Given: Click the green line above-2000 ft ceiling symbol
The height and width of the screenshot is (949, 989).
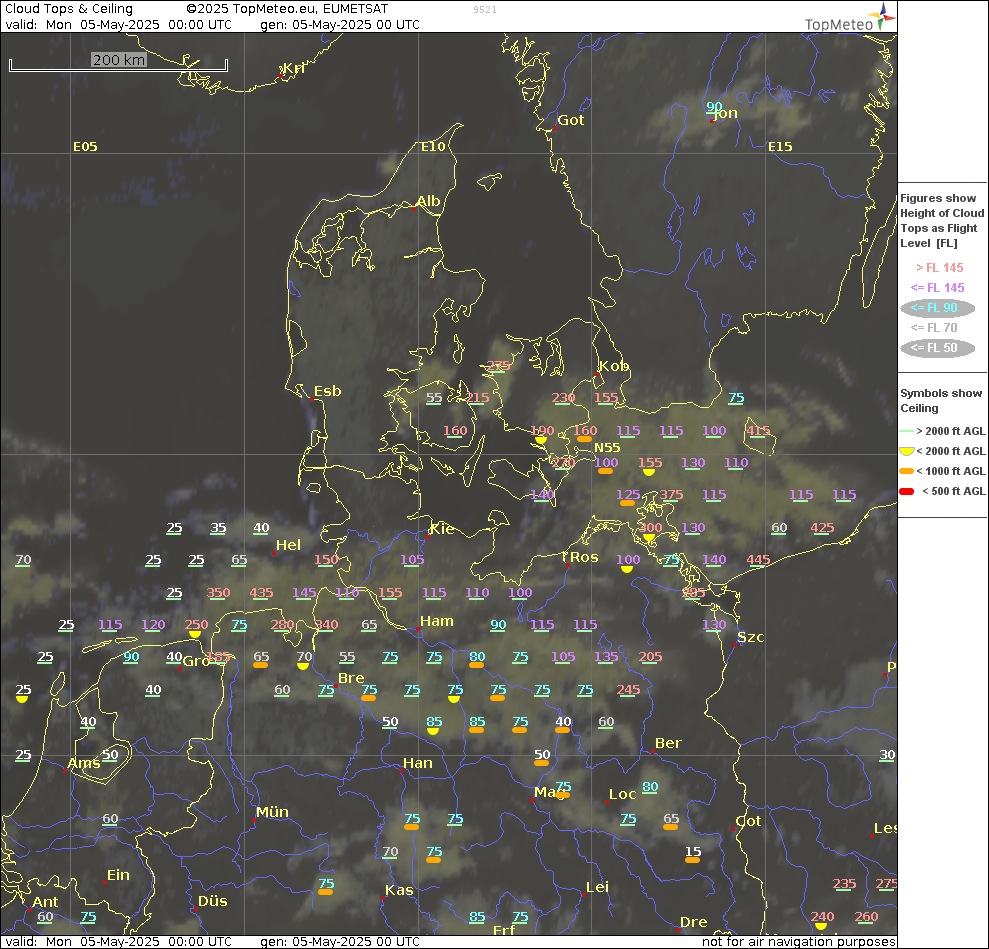Looking at the screenshot, I should tap(906, 431).
